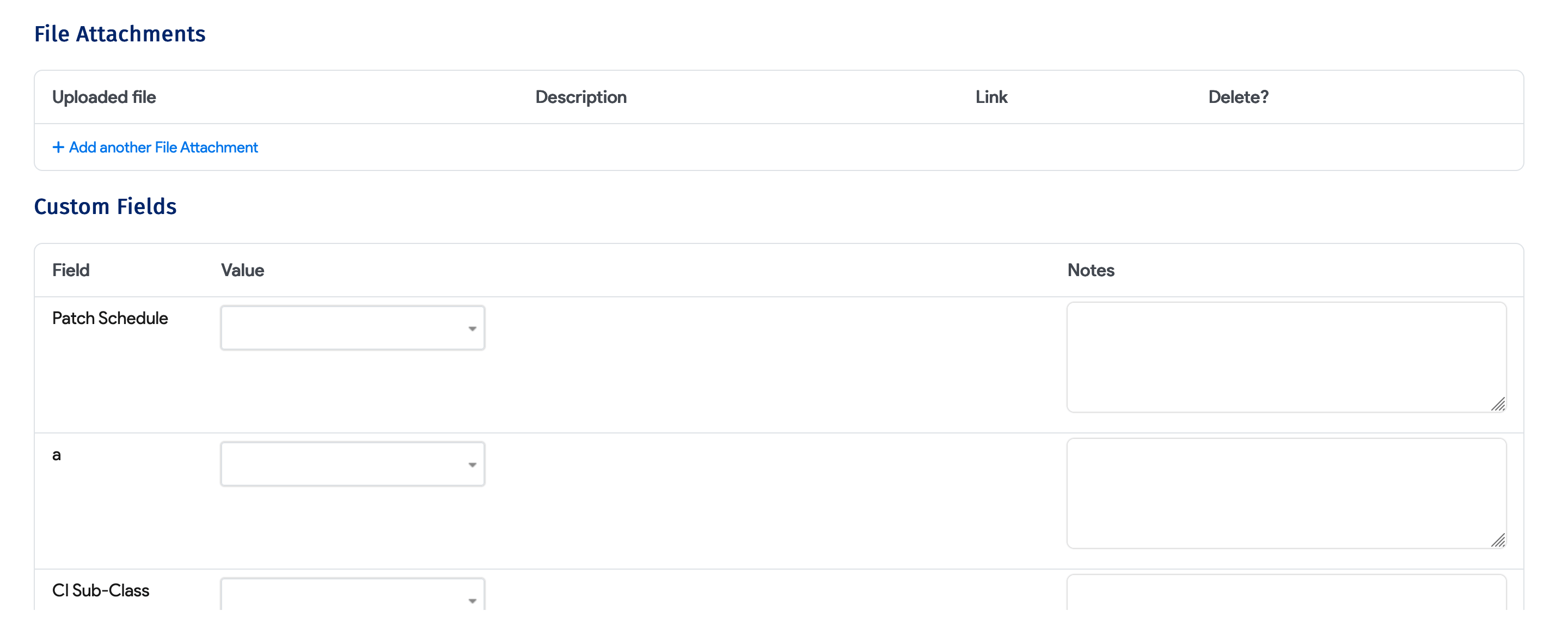Open the Patch Schedule value dropdown
The image size is (1568, 623).
tap(352, 328)
